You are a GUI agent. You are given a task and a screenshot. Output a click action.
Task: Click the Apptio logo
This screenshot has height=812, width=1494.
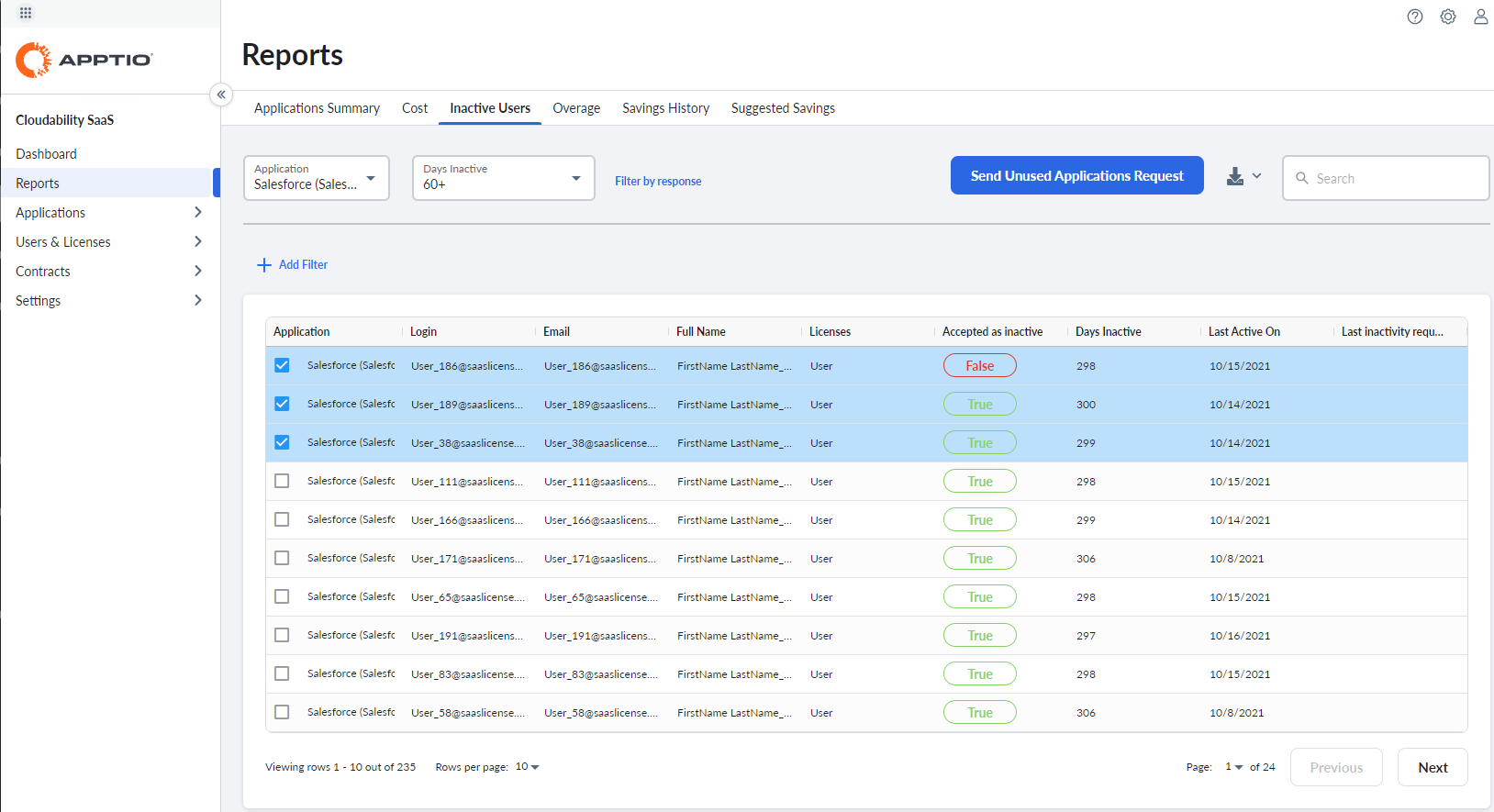click(84, 60)
